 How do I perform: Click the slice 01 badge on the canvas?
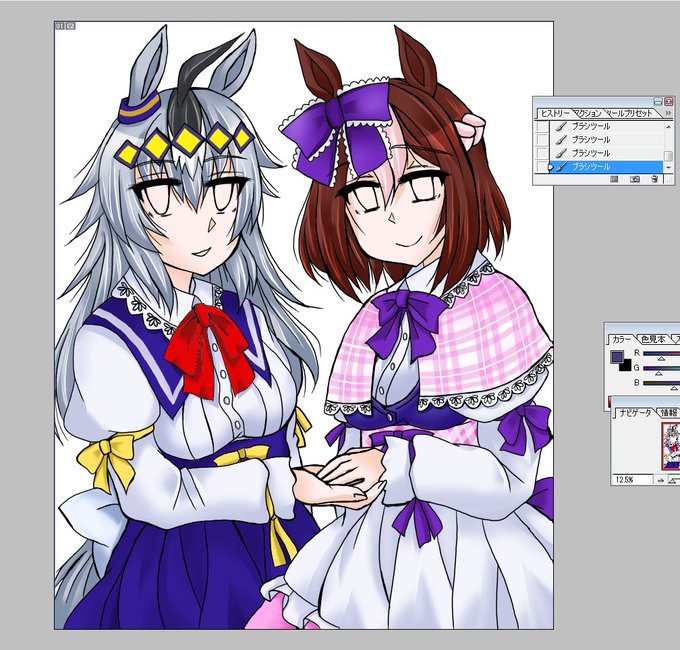pyautogui.click(x=60, y=26)
